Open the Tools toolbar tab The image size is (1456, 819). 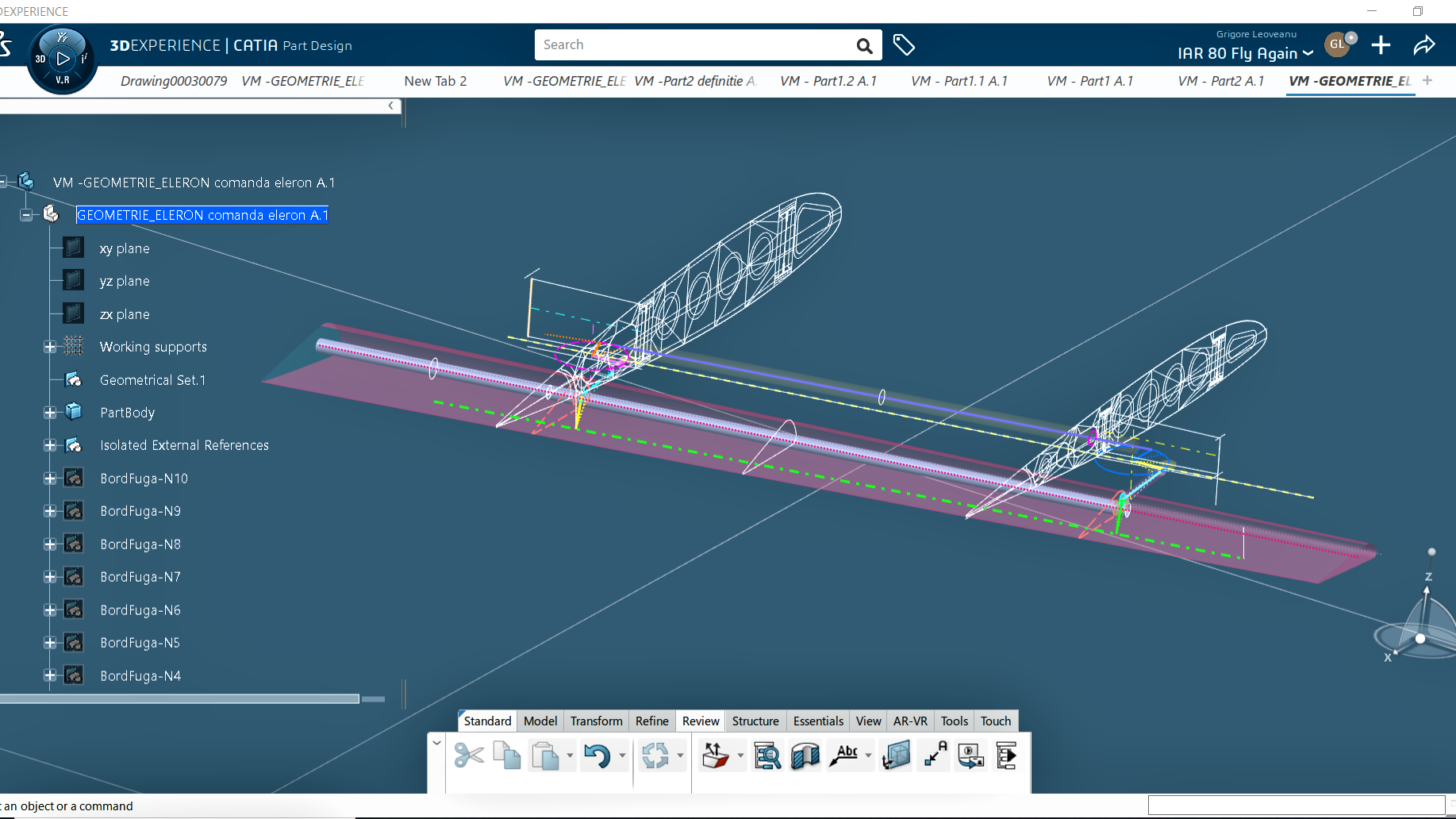click(x=954, y=721)
